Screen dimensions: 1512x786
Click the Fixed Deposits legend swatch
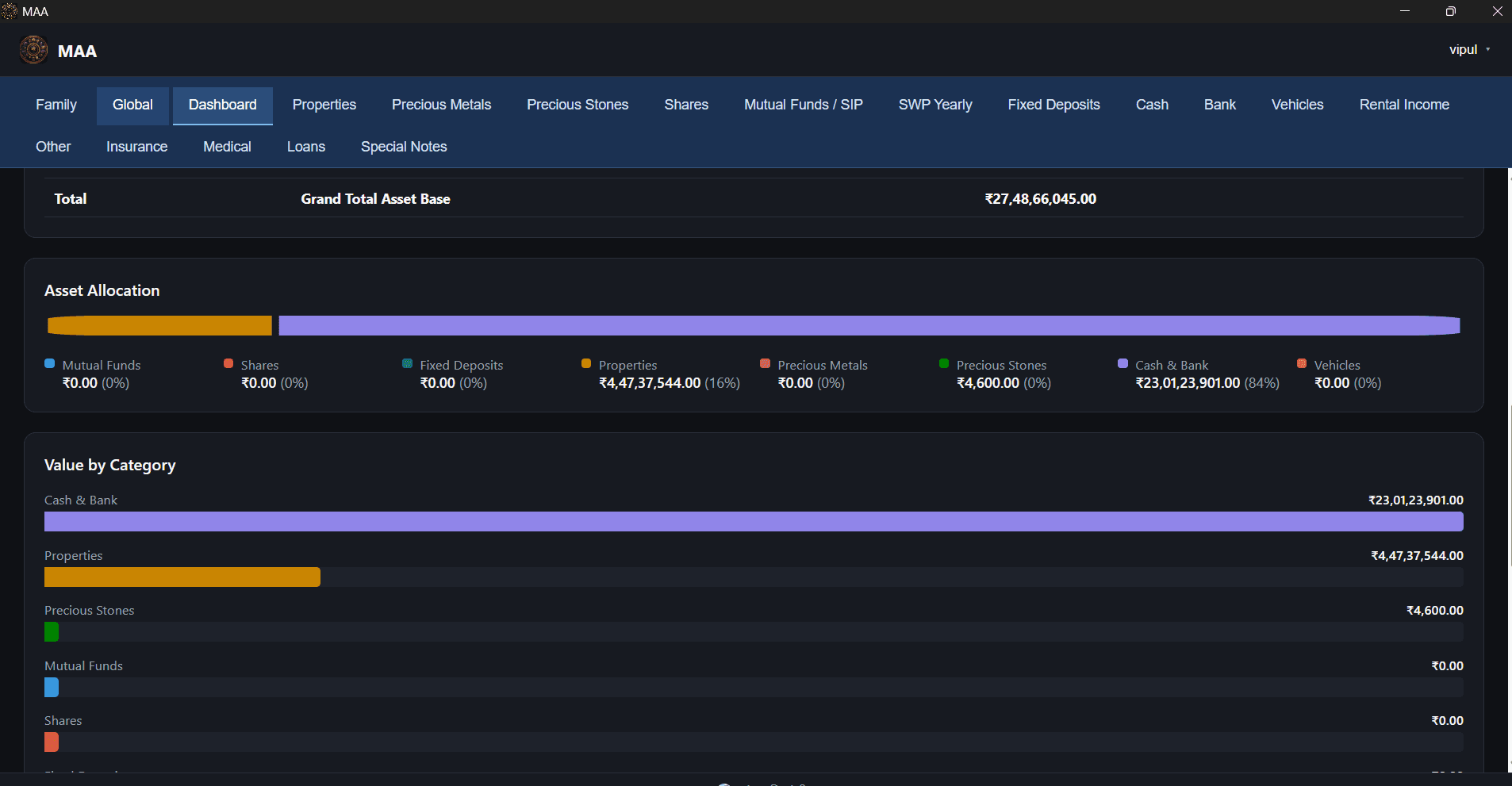pos(407,363)
